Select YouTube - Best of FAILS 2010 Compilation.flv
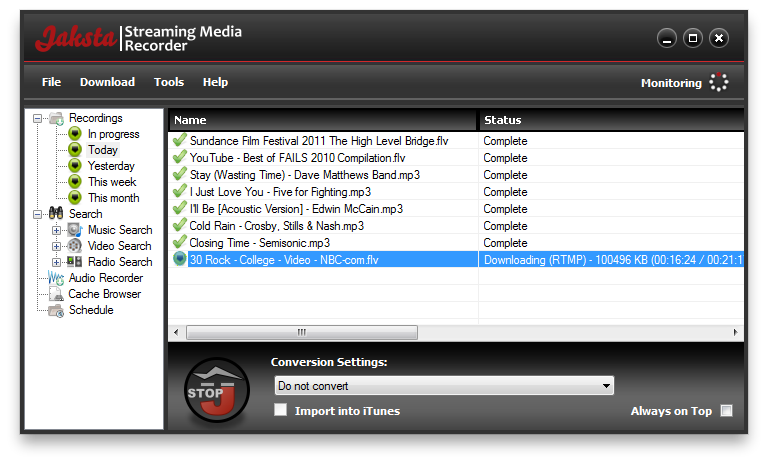The width and height of the screenshot is (768, 464). (x=297, y=158)
